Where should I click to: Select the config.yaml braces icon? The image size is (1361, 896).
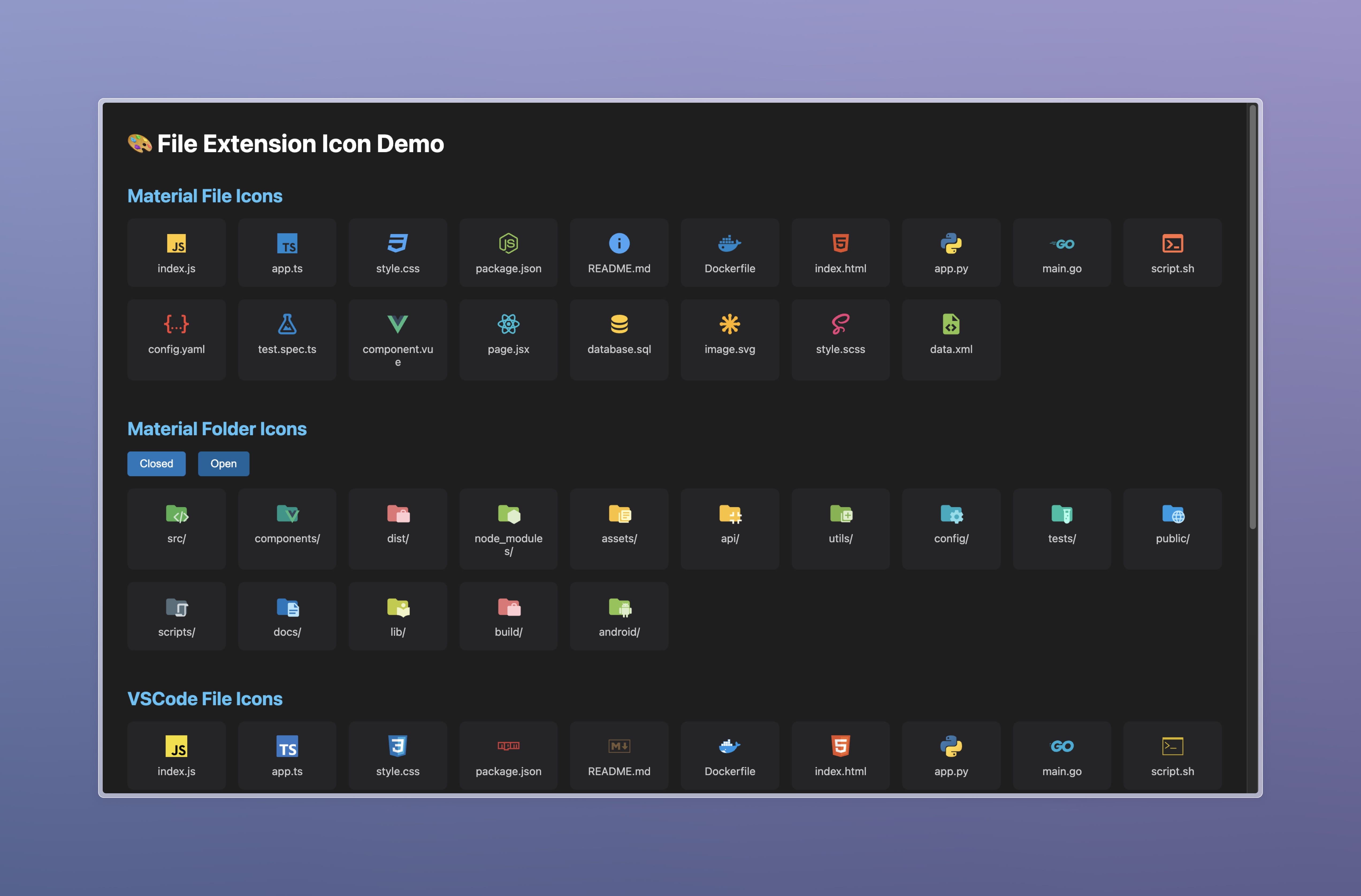176,324
